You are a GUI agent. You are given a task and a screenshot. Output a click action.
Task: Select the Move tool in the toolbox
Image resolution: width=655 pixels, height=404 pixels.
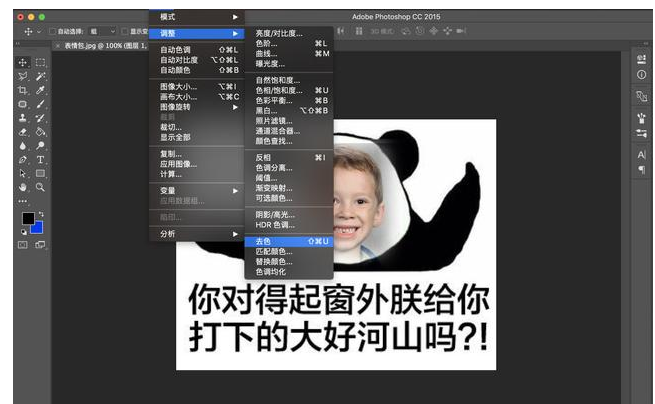(x=23, y=63)
